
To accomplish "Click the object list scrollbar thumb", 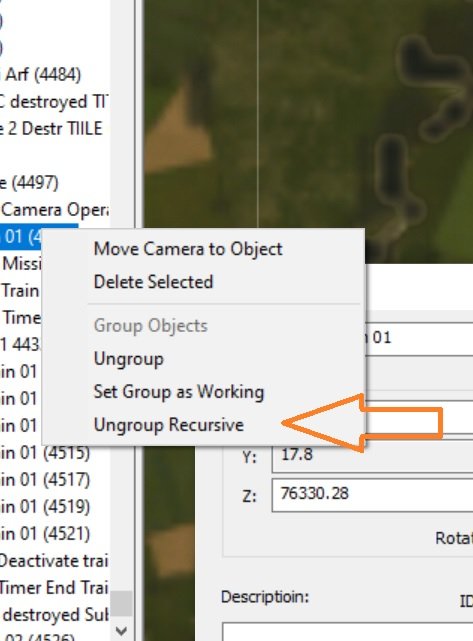I will pyautogui.click(x=121, y=603).
